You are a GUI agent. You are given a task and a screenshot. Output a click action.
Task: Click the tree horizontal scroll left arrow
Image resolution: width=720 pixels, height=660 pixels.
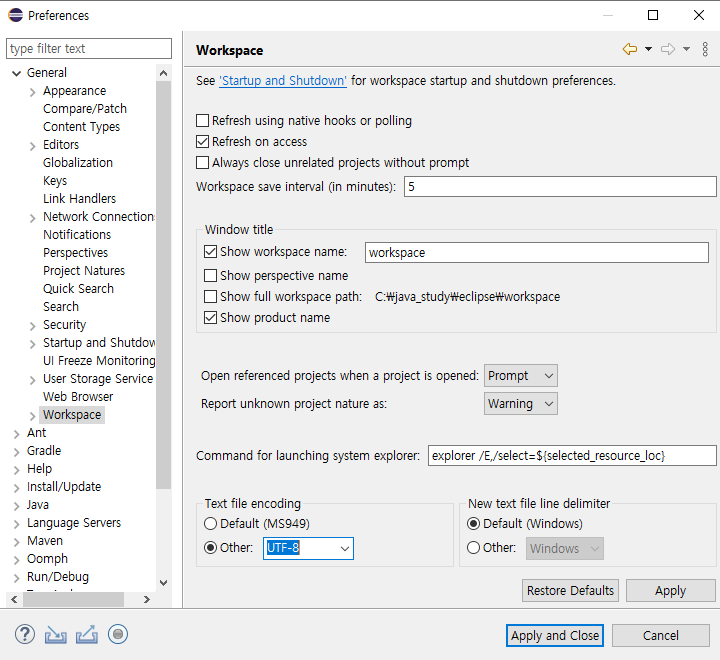[x=14, y=599]
